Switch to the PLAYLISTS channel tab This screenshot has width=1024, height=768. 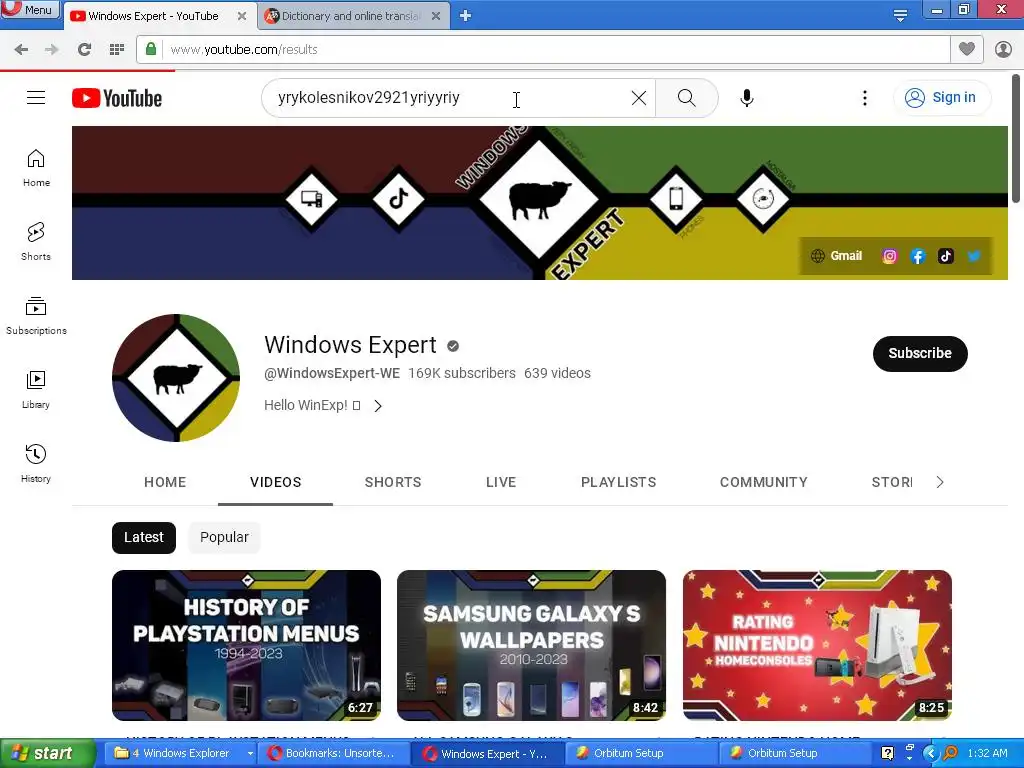coord(618,482)
